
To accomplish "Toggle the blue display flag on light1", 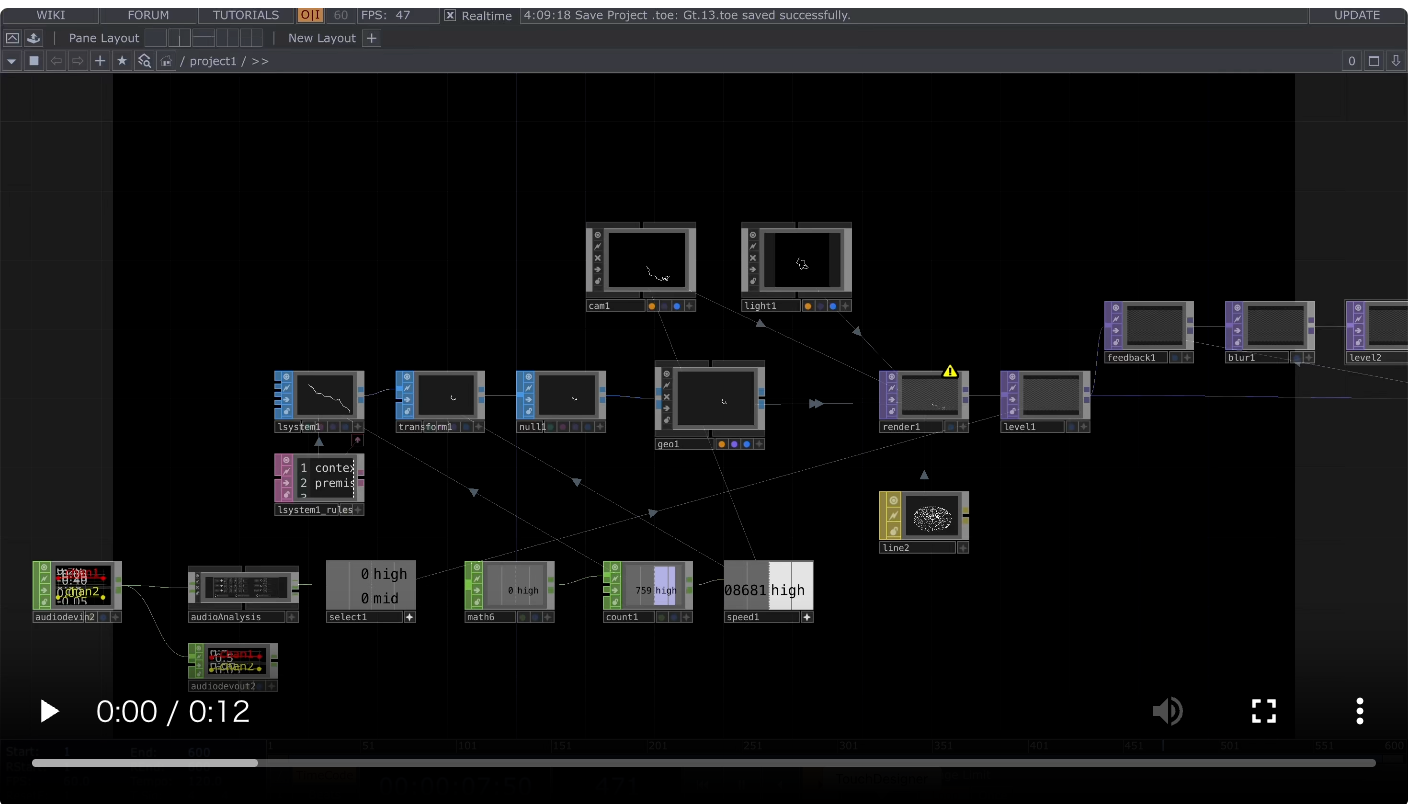I will [833, 306].
